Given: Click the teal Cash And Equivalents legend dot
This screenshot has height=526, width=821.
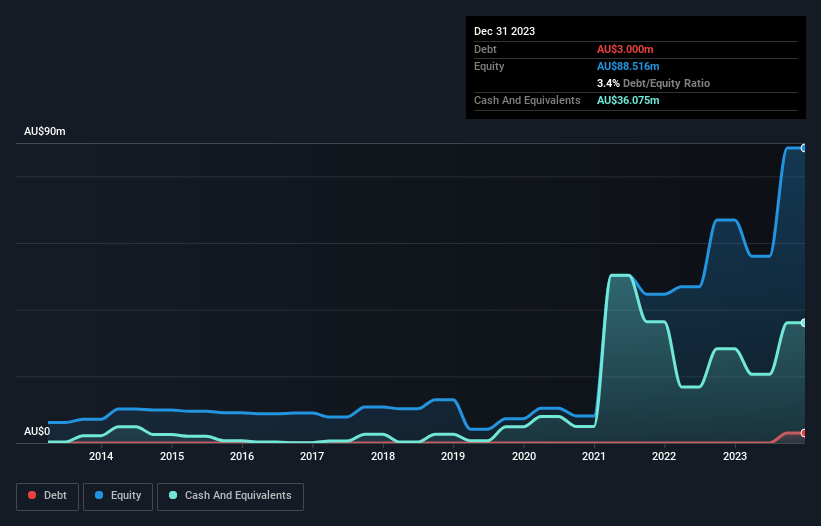Looking at the screenshot, I should [x=173, y=495].
